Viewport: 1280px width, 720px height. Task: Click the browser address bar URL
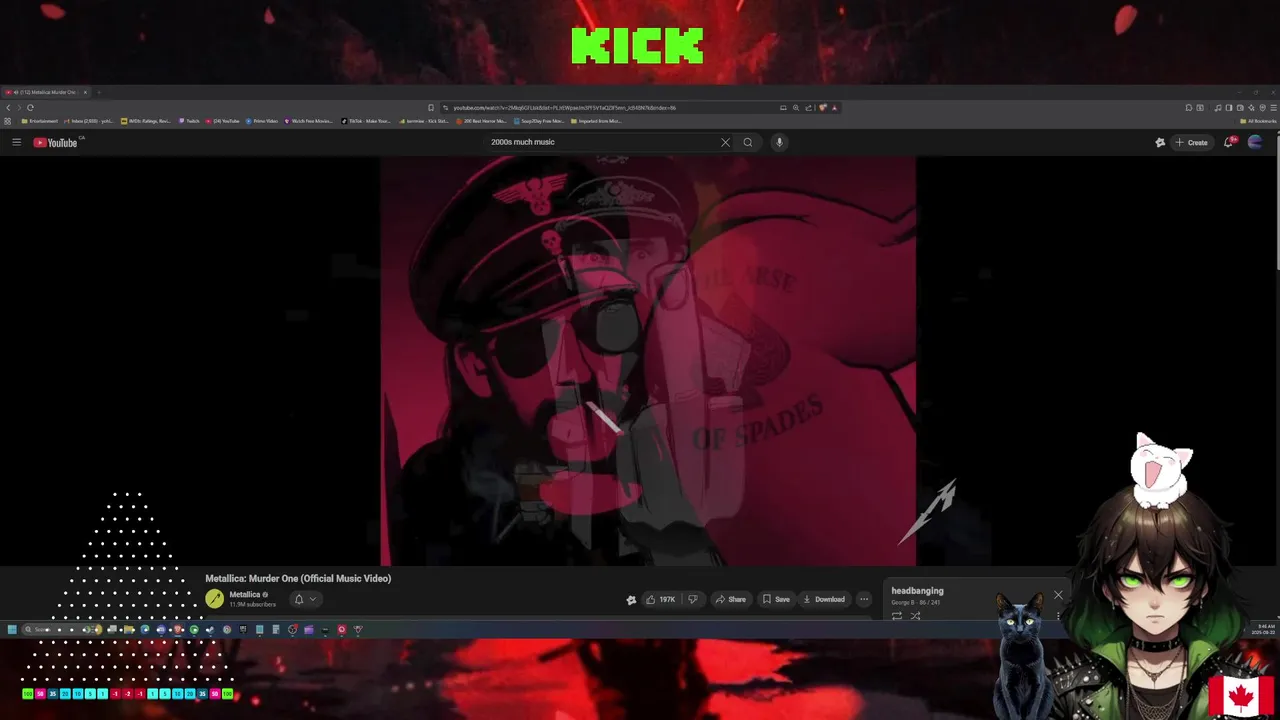(565, 107)
